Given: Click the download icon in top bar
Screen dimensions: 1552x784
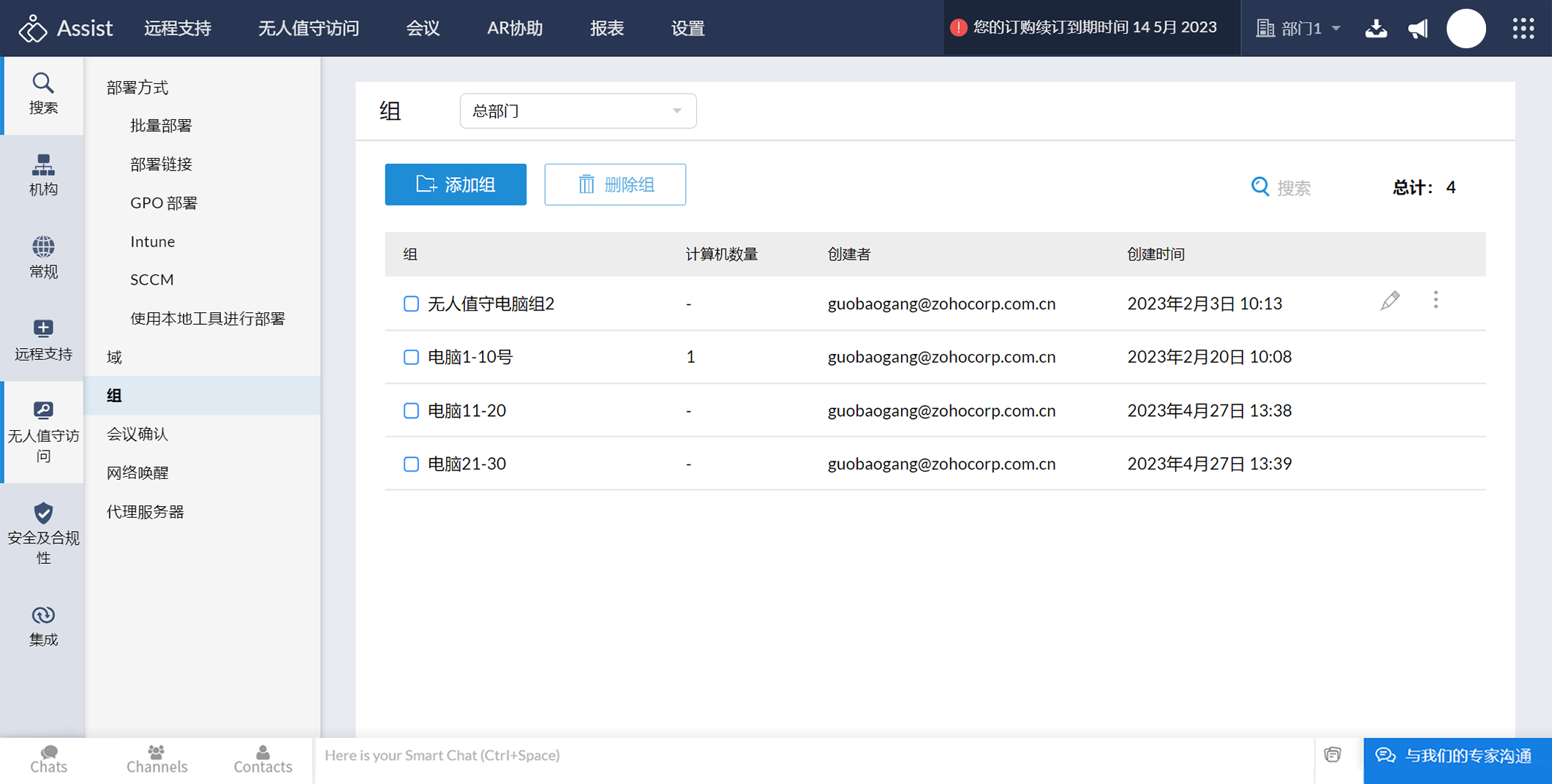Looking at the screenshot, I should tap(1376, 29).
